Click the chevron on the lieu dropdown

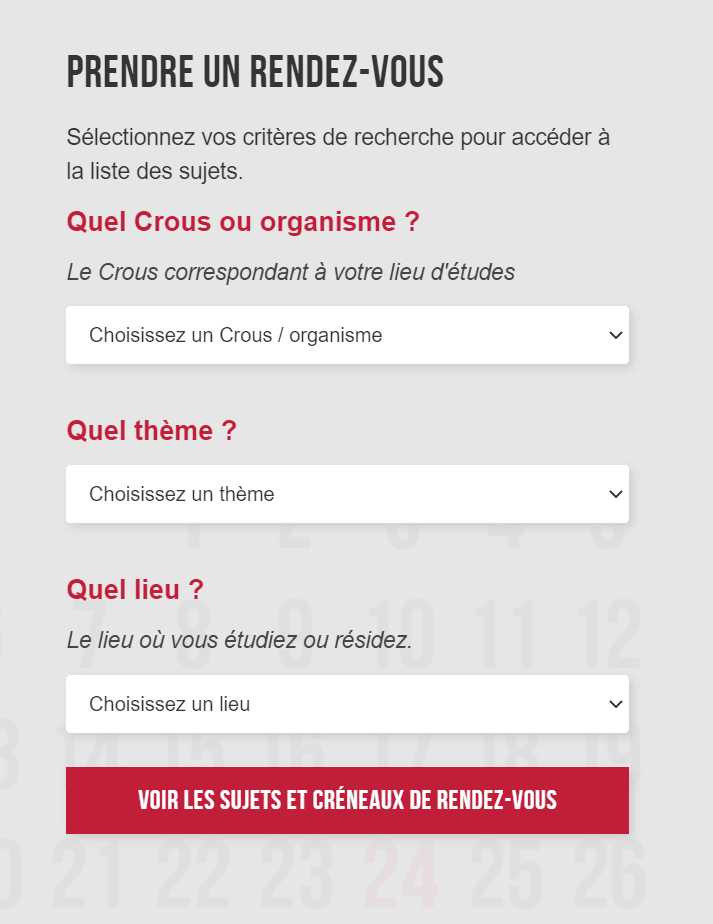coord(616,704)
